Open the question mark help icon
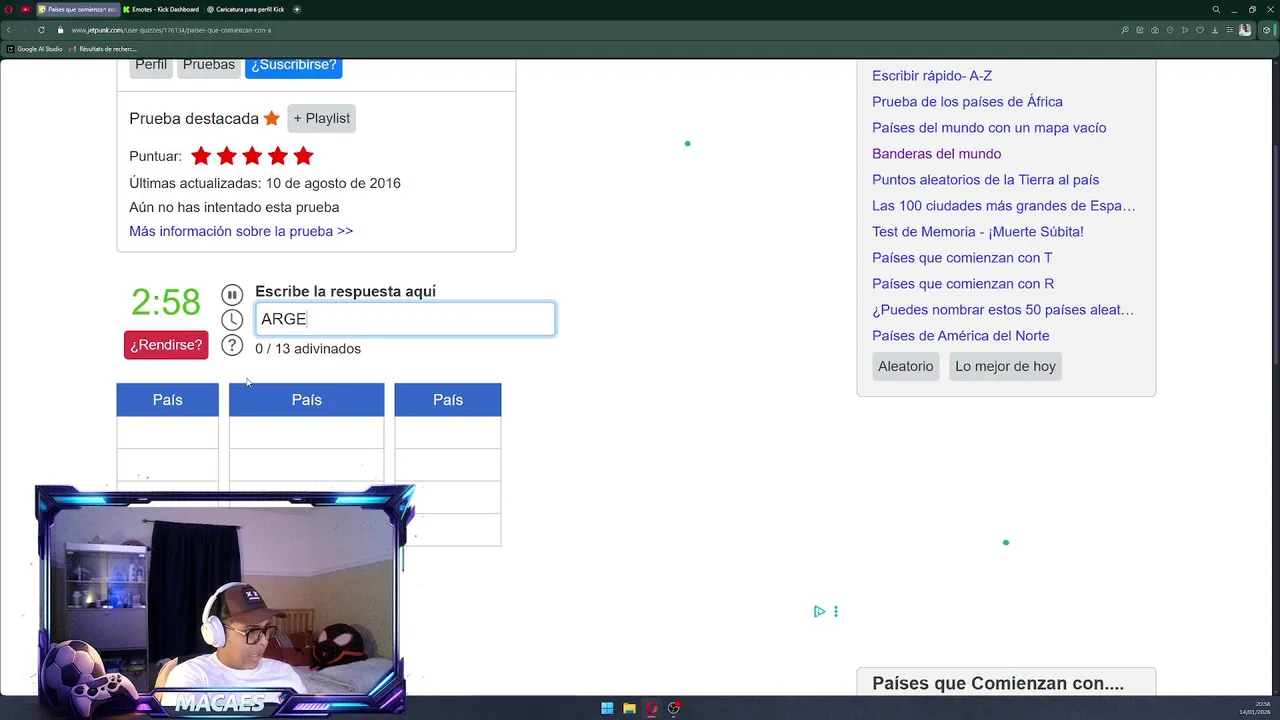The width and height of the screenshot is (1280, 720). pos(232,345)
